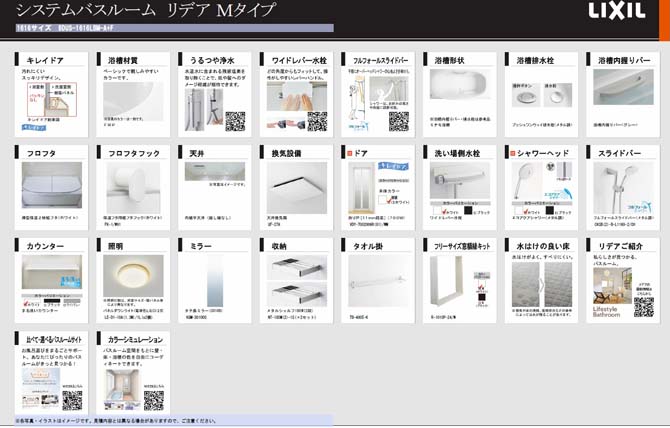This screenshot has height=428, width=670.
Task: Open the hand-on-lever photo in ワイドレバー水栓
Action: point(297,97)
